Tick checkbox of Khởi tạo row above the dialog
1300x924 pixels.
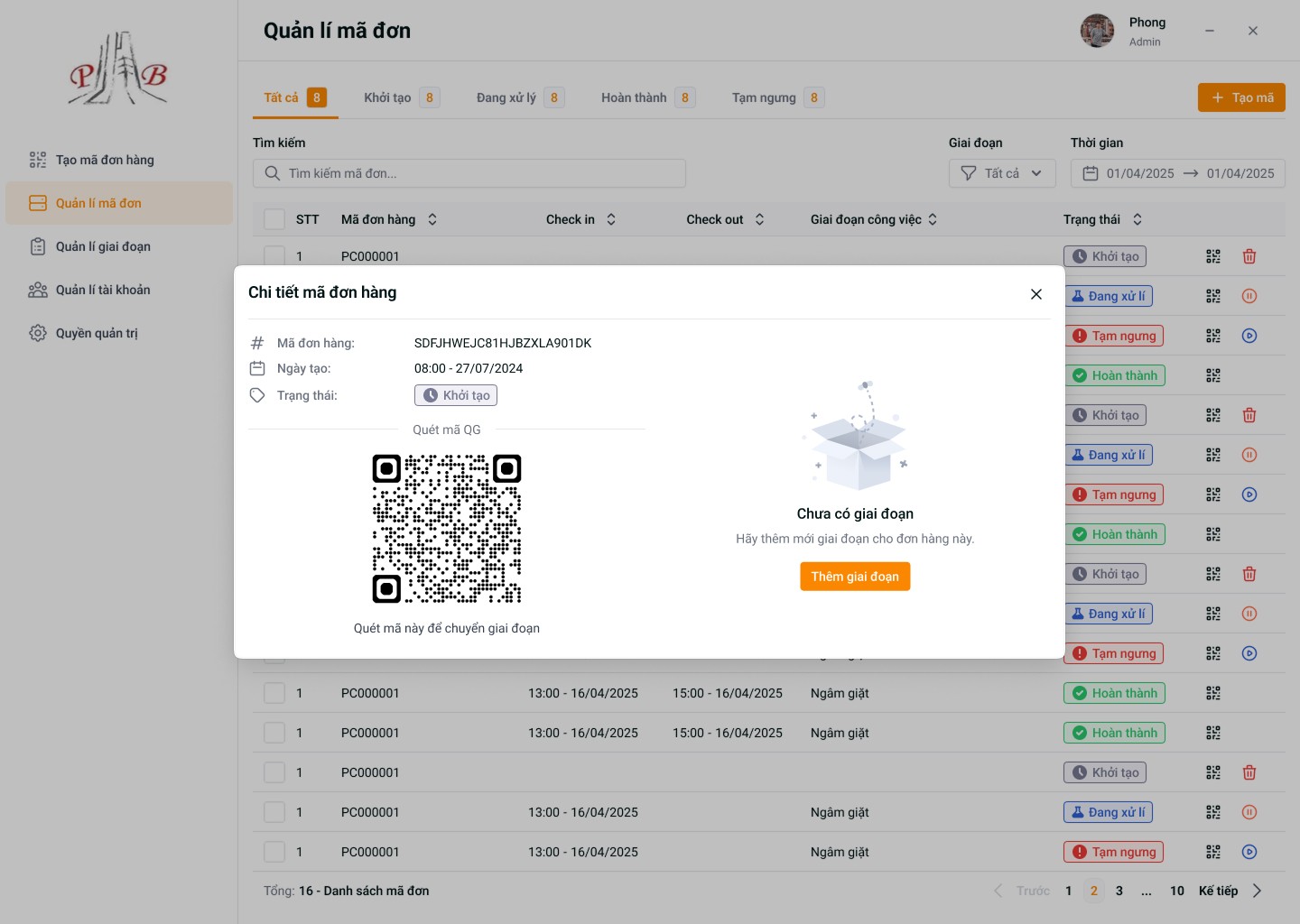click(274, 256)
